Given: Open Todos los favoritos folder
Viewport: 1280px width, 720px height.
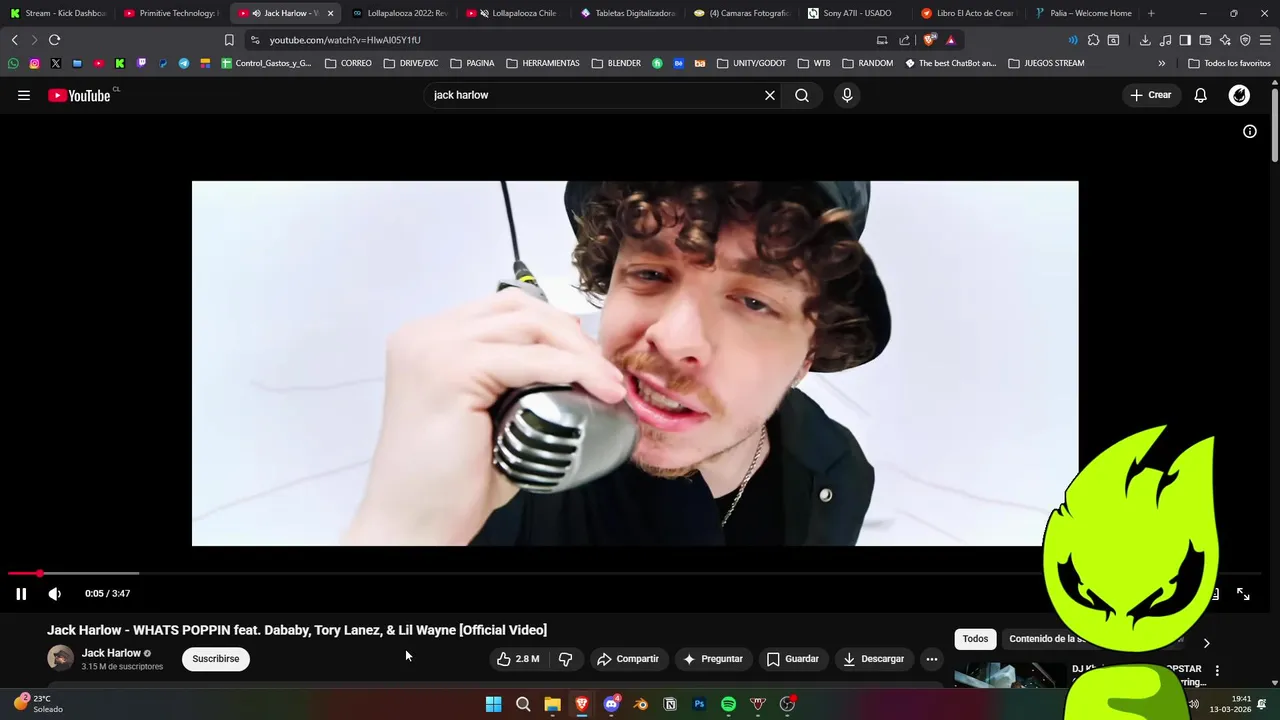Looking at the screenshot, I should 1229,63.
